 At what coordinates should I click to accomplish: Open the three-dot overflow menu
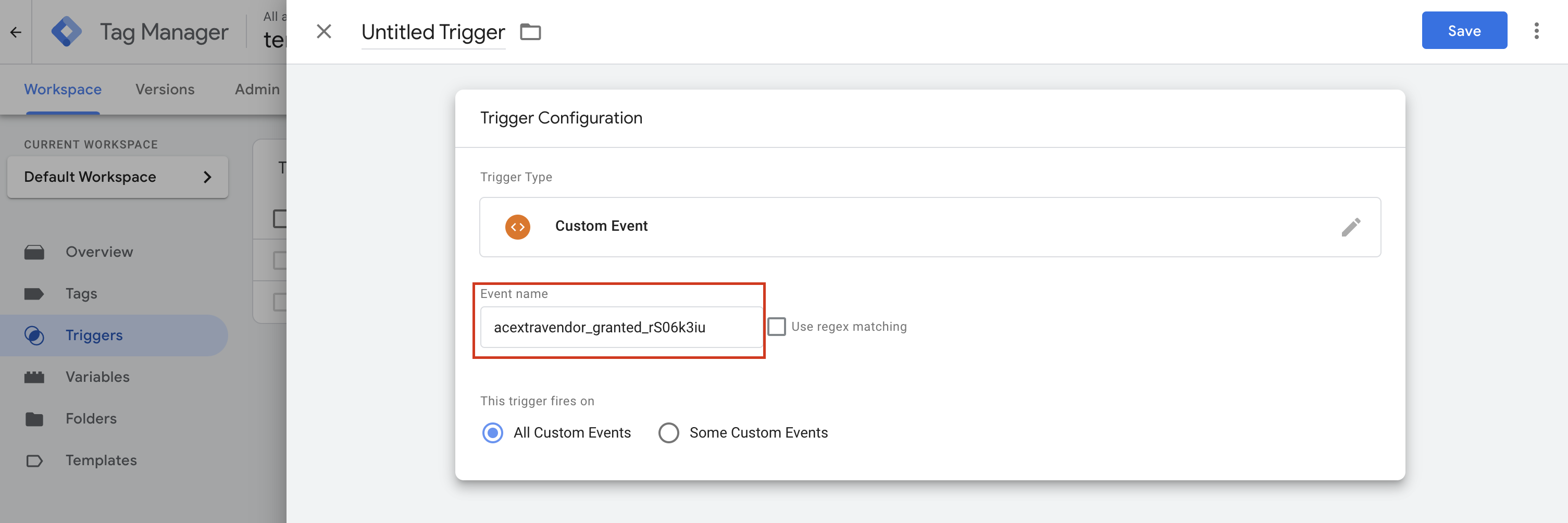(1537, 30)
